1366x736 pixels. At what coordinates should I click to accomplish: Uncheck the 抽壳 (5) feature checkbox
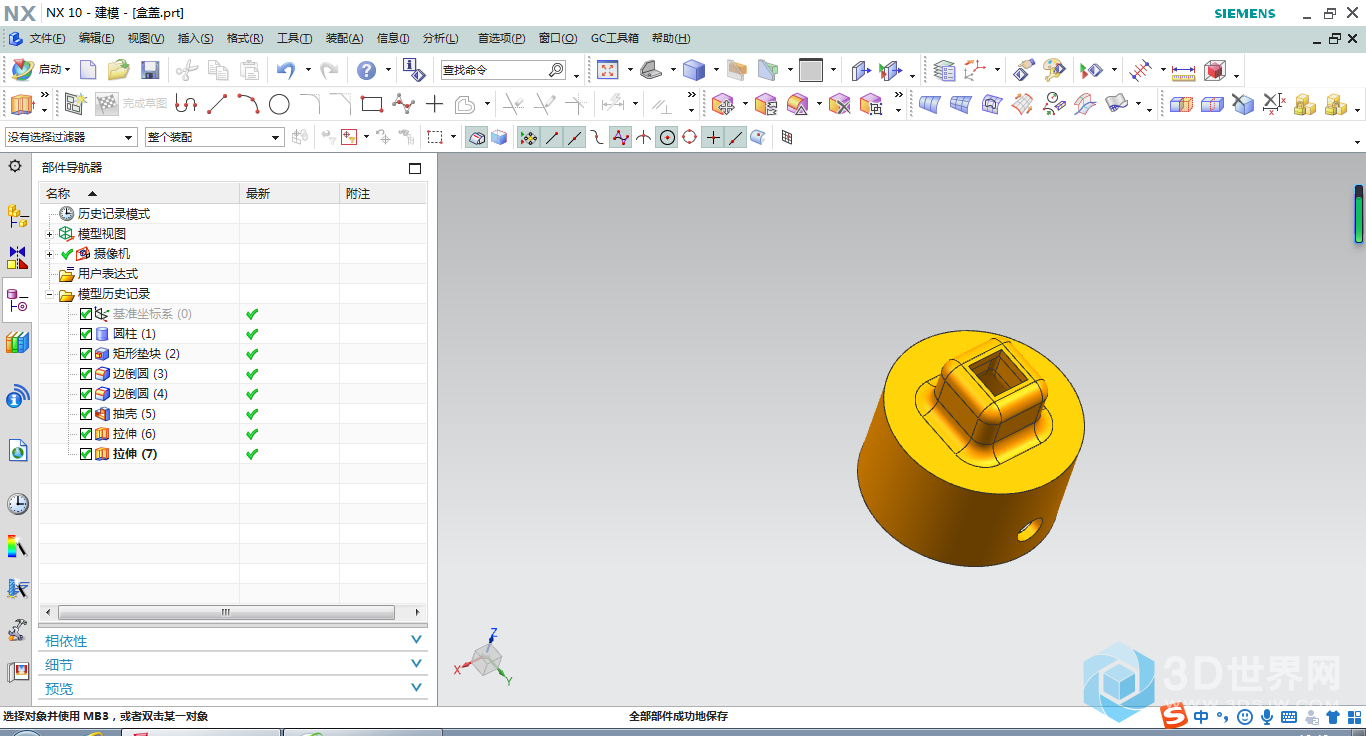[x=86, y=414]
